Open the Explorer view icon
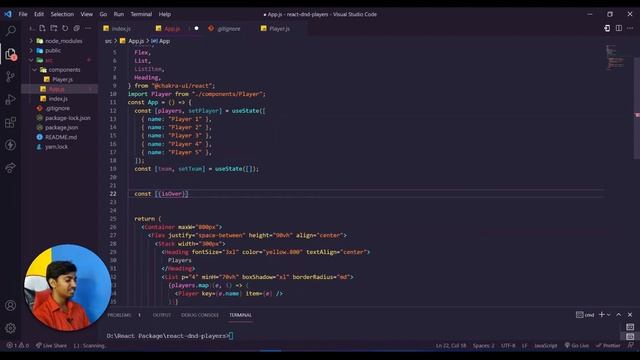Image resolution: width=640 pixels, height=360 pixels. click(11, 54)
